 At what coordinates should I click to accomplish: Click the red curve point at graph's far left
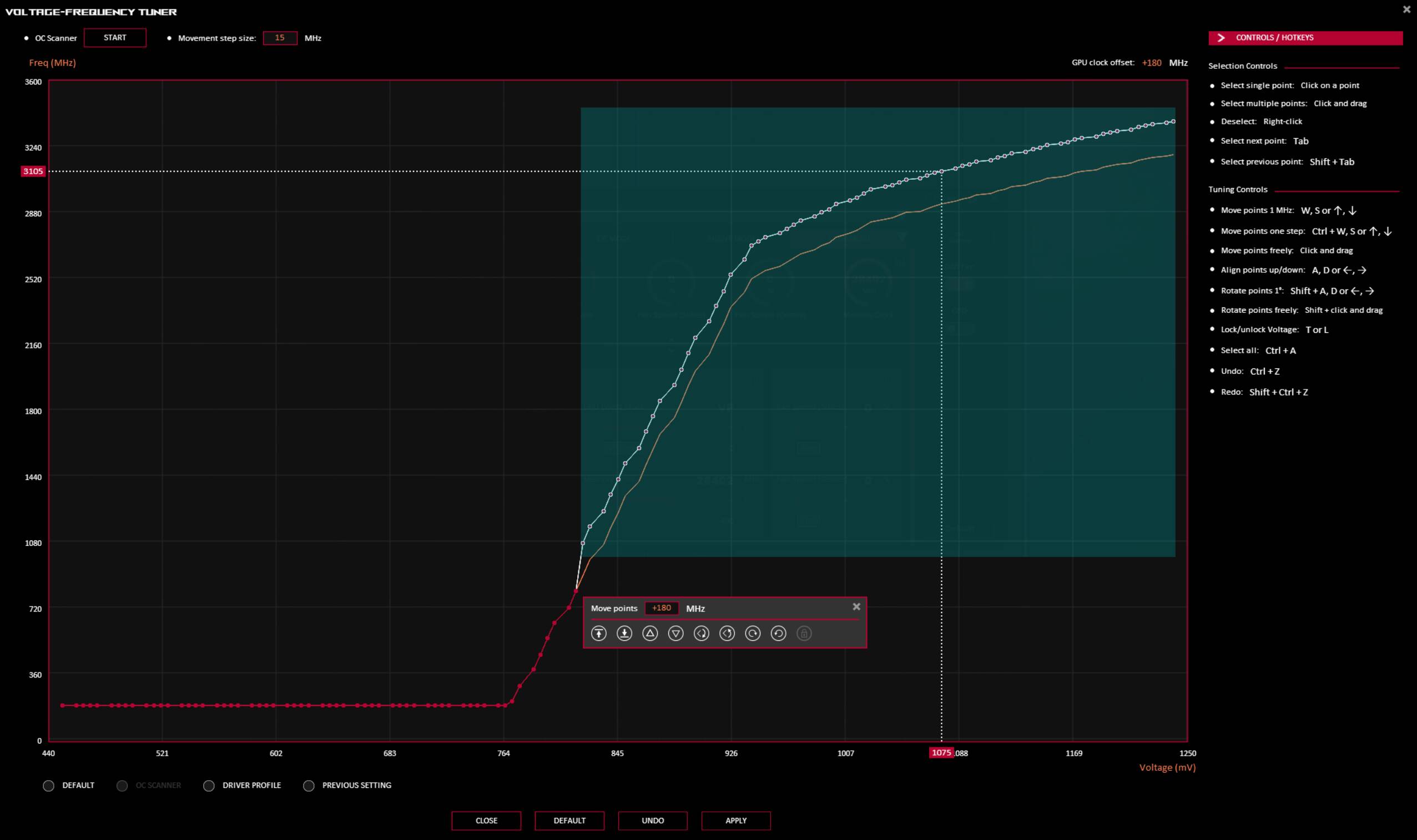[x=62, y=705]
